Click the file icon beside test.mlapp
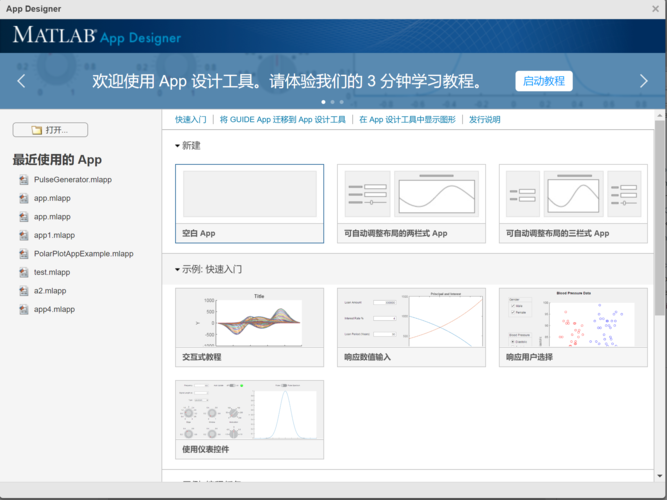667x500 pixels. click(24, 272)
